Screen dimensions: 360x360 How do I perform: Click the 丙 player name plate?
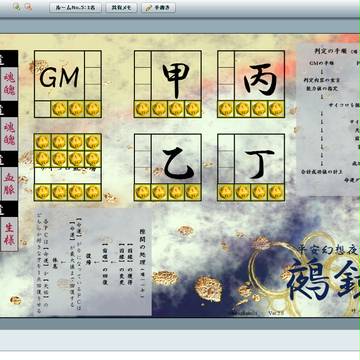259,76
